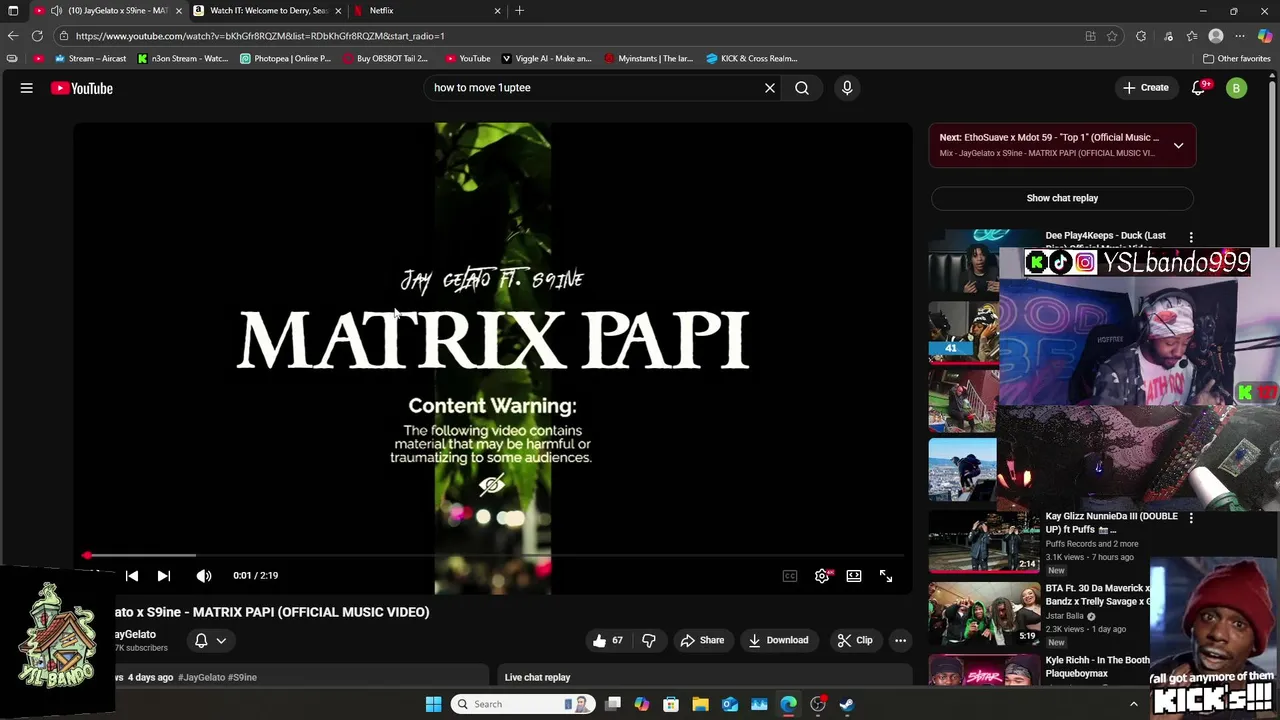Click the browser address bar URL

click(x=260, y=36)
